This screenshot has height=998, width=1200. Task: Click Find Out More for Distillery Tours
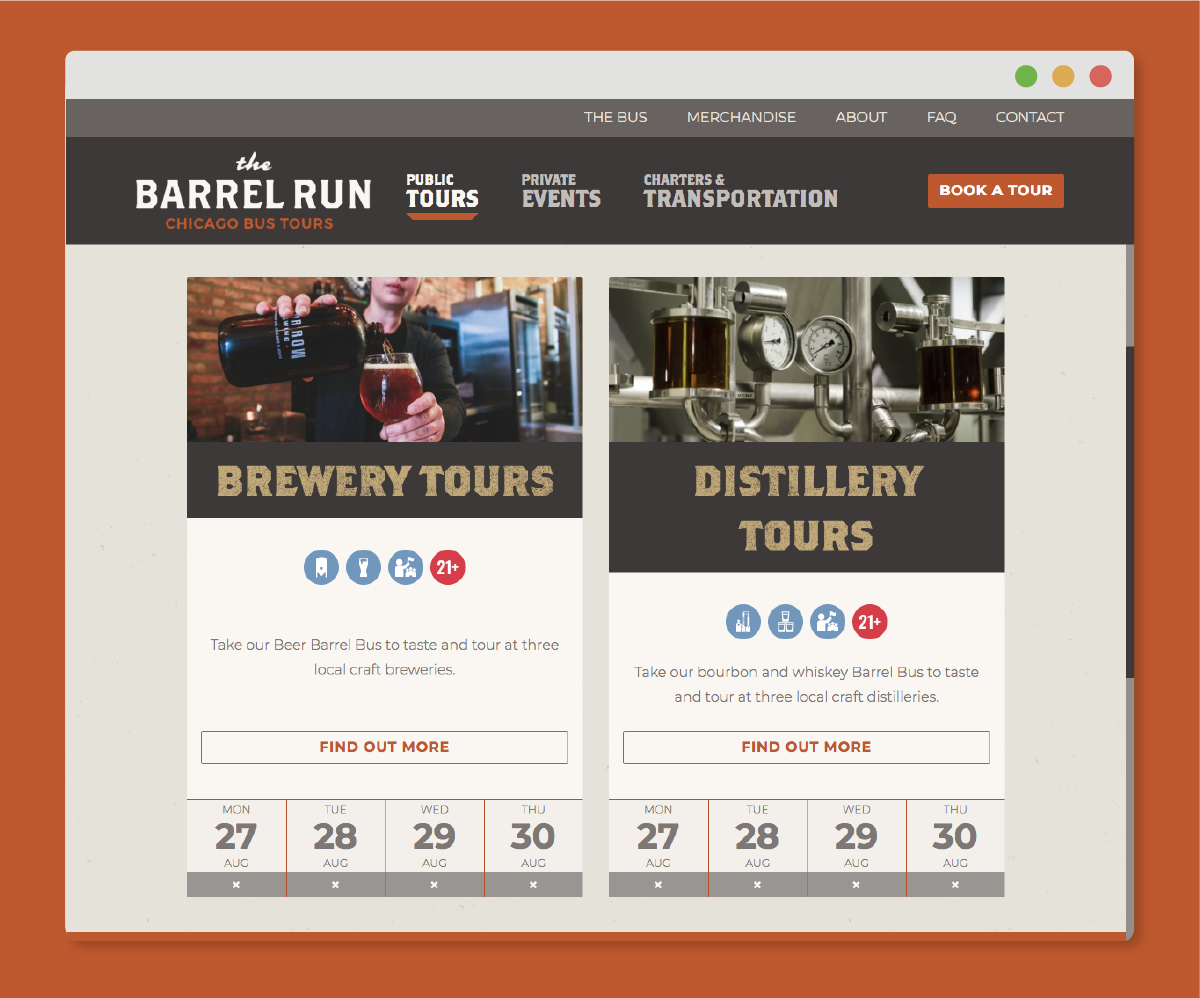[806, 747]
